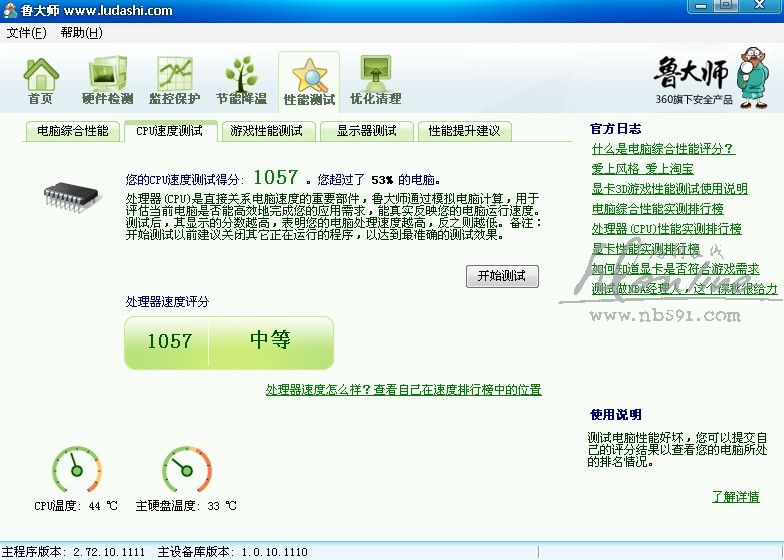Click the 了解详情 link
This screenshot has width=784, height=560.
coord(735,497)
